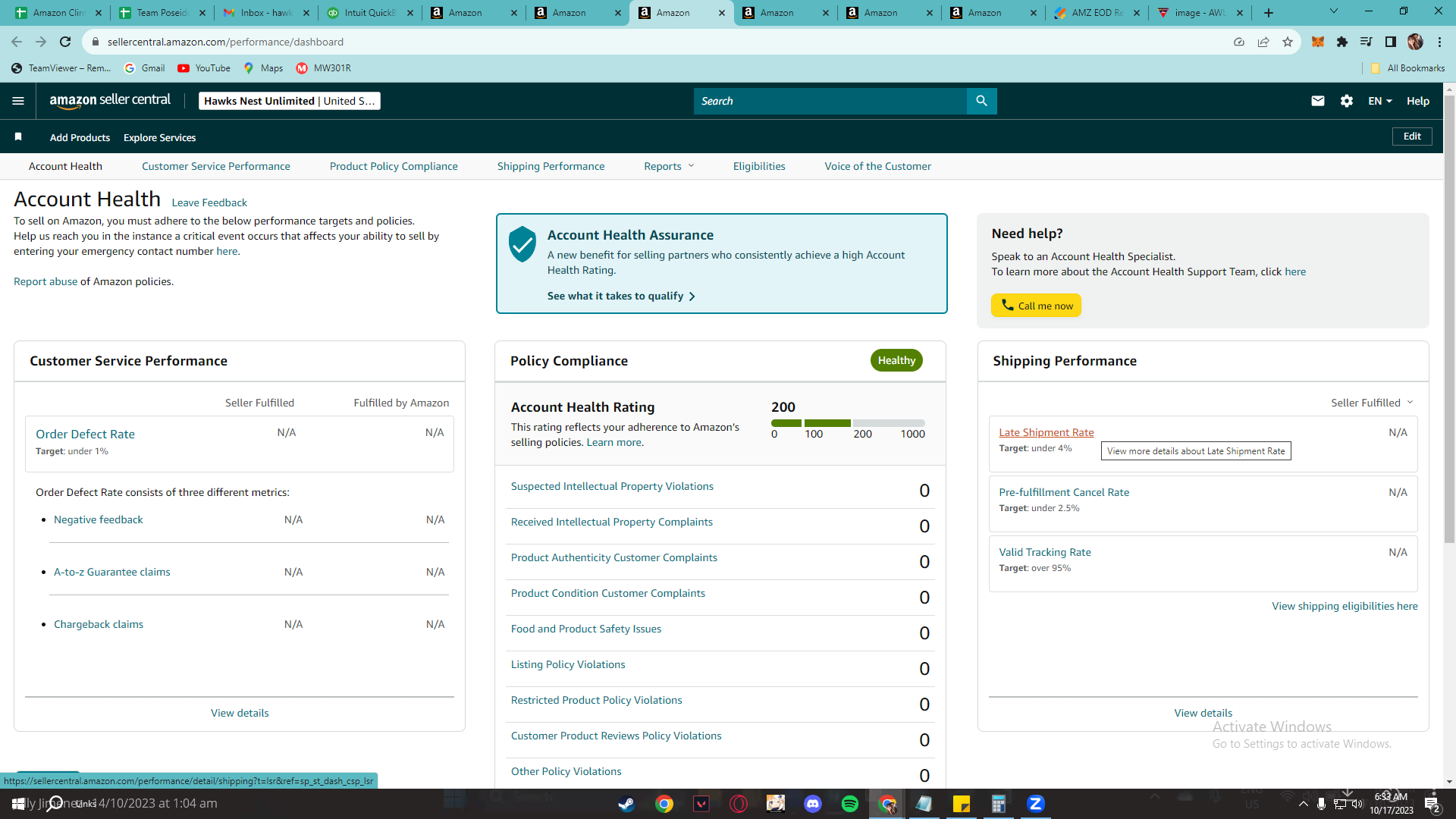This screenshot has height=819, width=1456.
Task: Open the Gmail bookmark
Action: click(145, 68)
